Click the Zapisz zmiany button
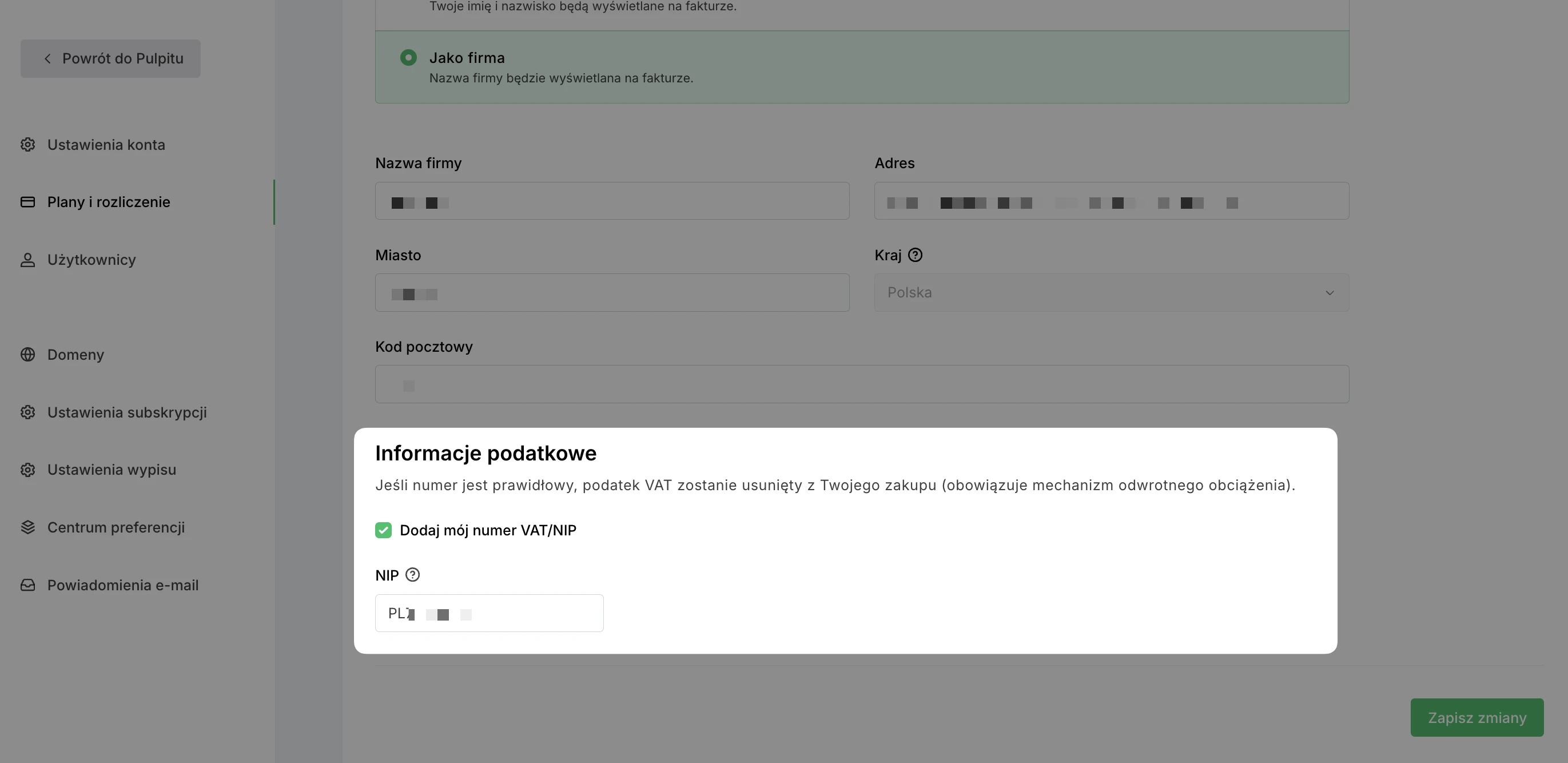 coord(1477,718)
